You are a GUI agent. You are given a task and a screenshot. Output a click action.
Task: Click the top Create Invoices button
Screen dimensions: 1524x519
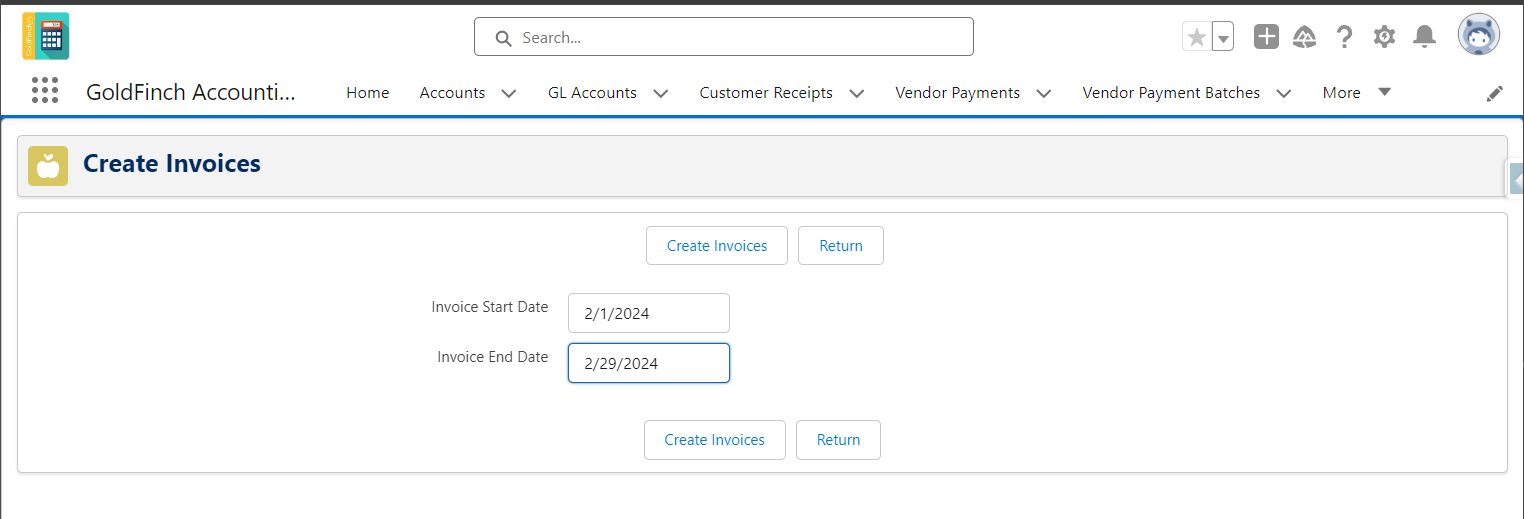(717, 246)
